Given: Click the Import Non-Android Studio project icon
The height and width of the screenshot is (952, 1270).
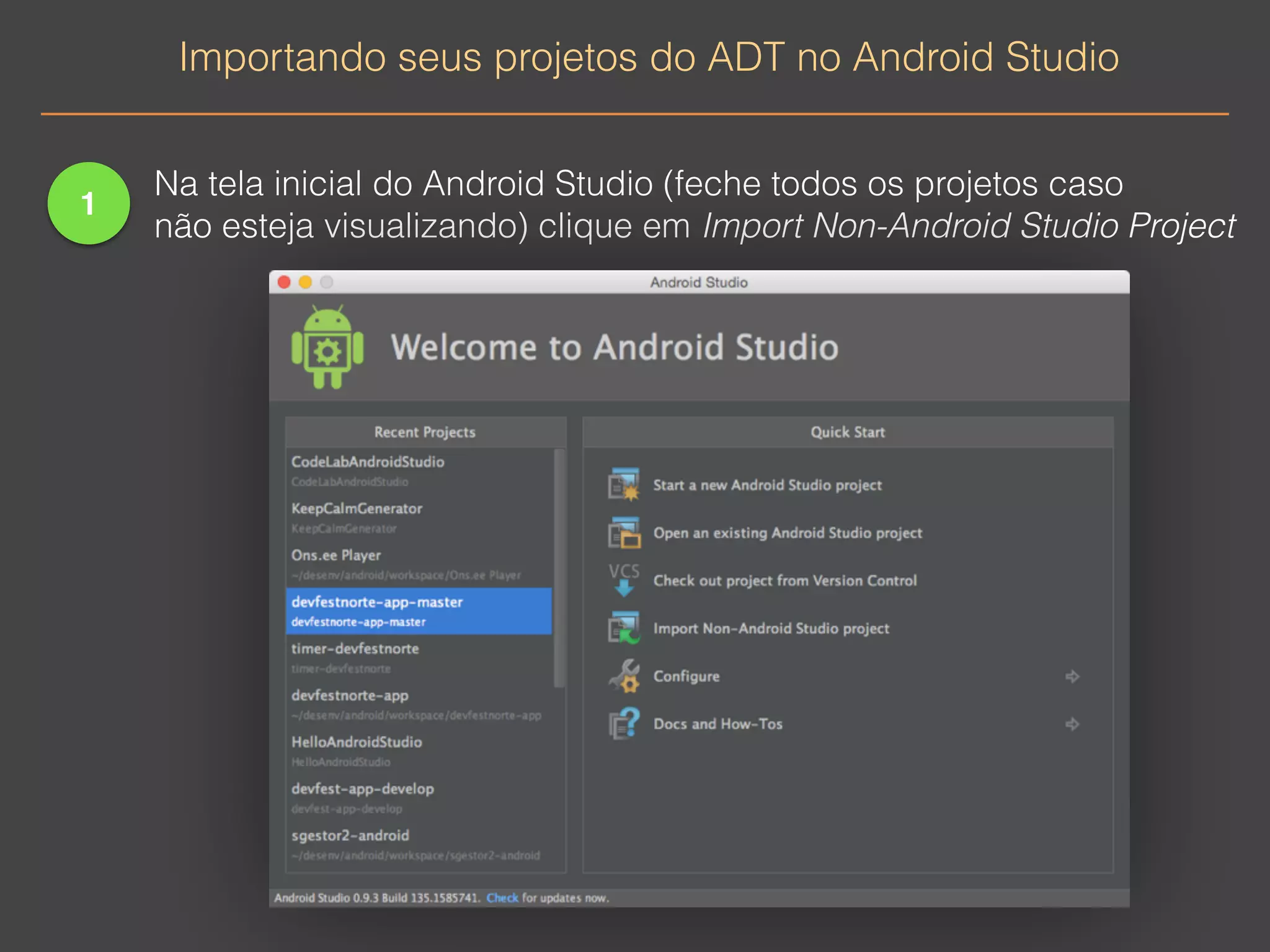Looking at the screenshot, I should 624,628.
